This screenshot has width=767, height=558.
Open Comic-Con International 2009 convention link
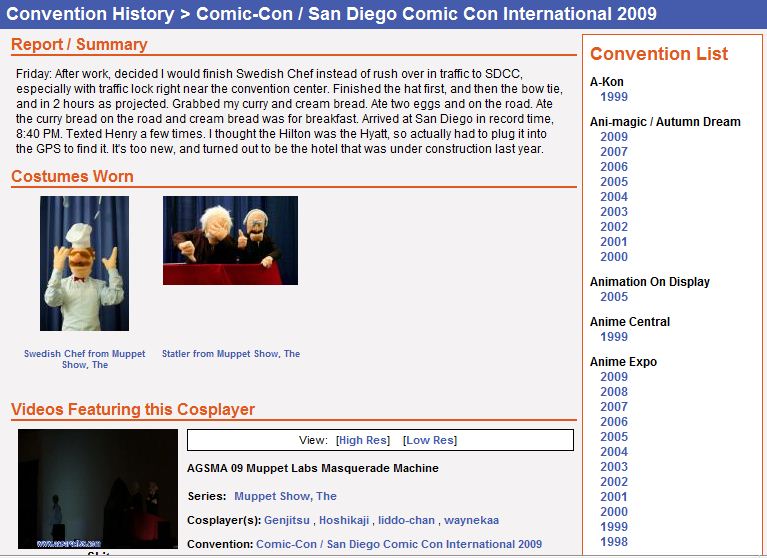399,544
